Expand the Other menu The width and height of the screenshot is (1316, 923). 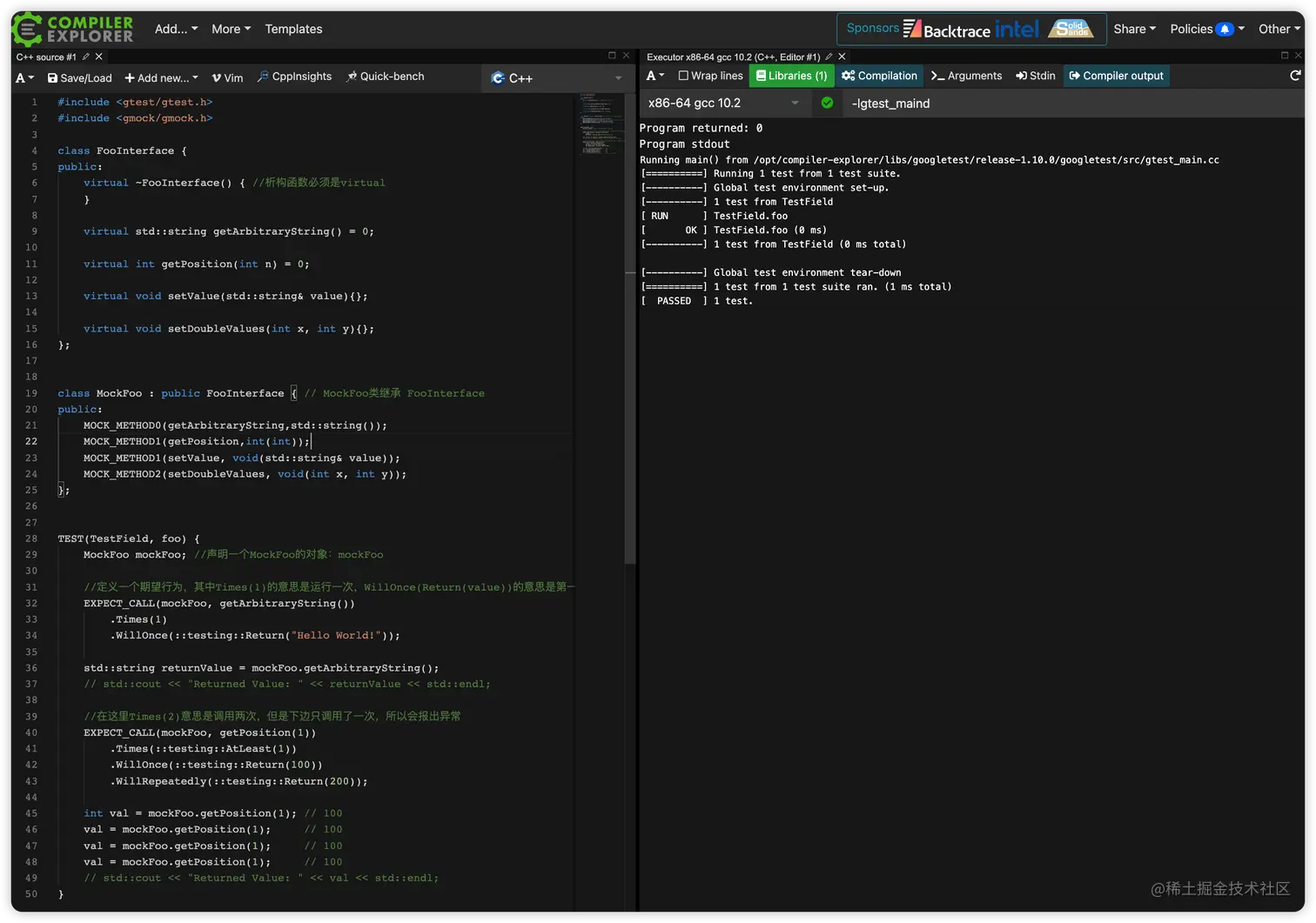tap(1279, 29)
